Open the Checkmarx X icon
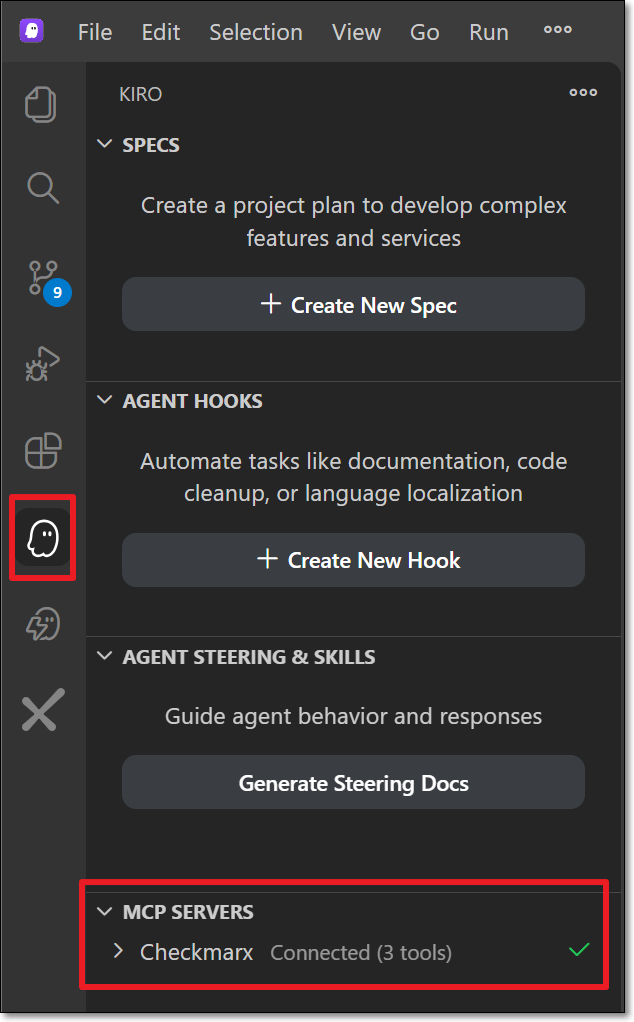Viewport: 634px width, 1022px height. point(42,711)
